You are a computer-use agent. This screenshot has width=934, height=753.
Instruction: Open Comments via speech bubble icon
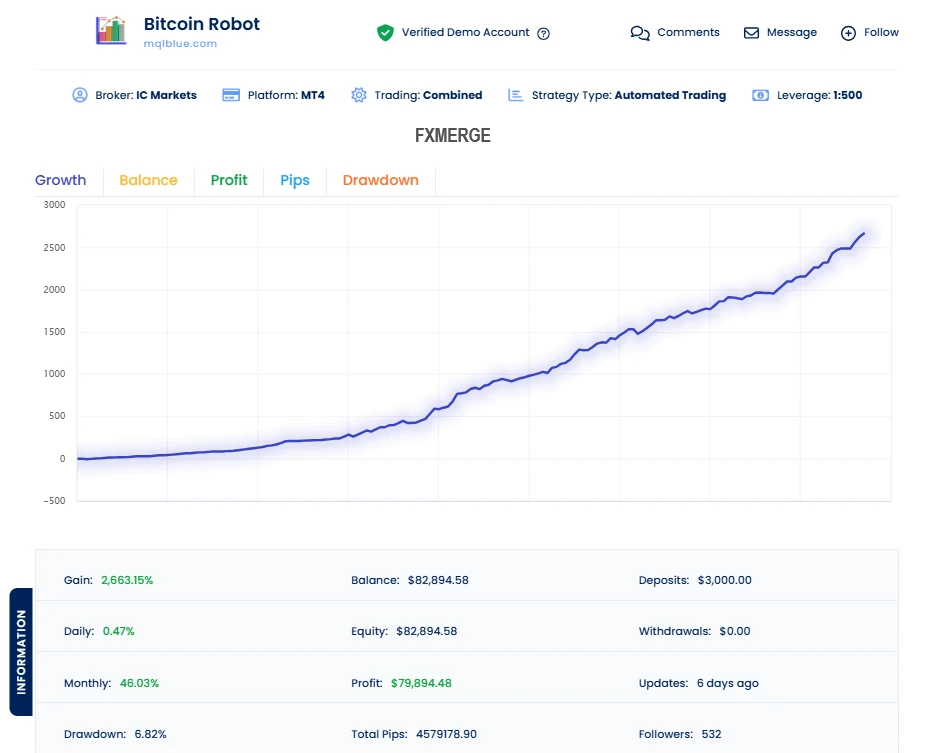coord(640,33)
